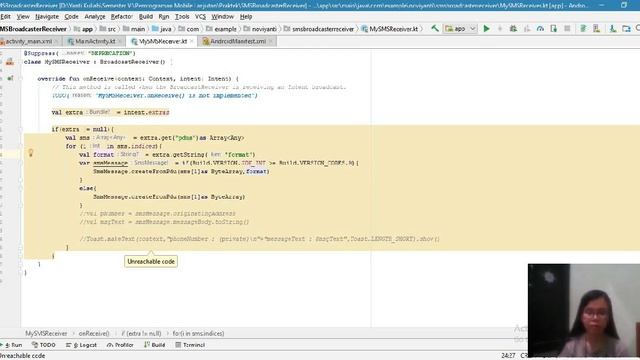Click the Sync Project with Gradle icon
This screenshot has width=640, height=360.
[583, 29]
